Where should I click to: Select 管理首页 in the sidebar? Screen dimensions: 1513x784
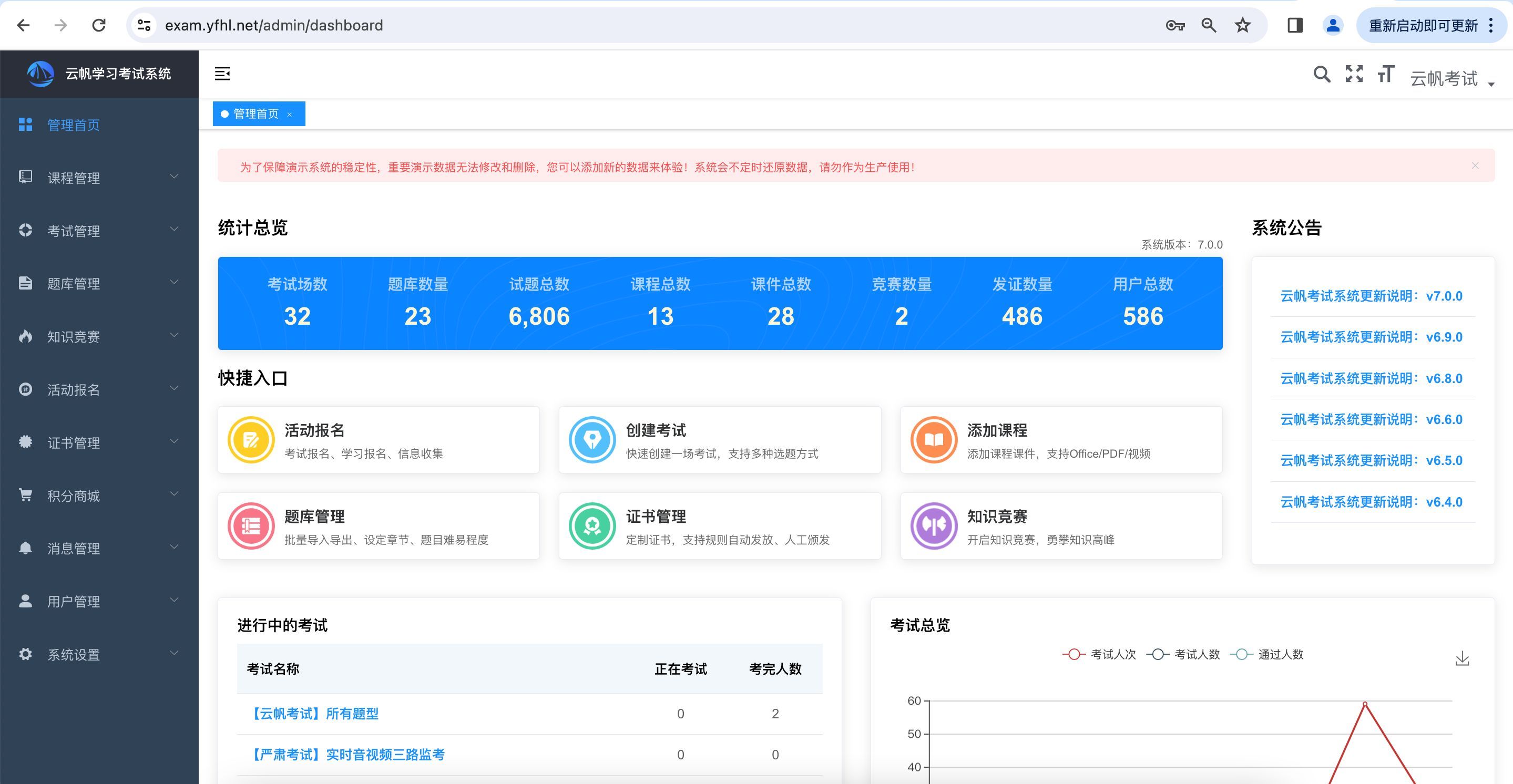coord(74,125)
